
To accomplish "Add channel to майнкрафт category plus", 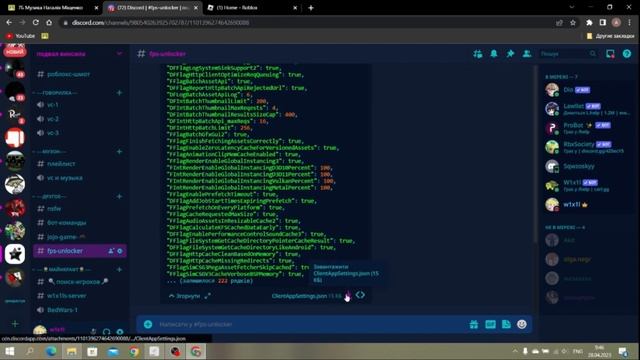I will tap(119, 269).
